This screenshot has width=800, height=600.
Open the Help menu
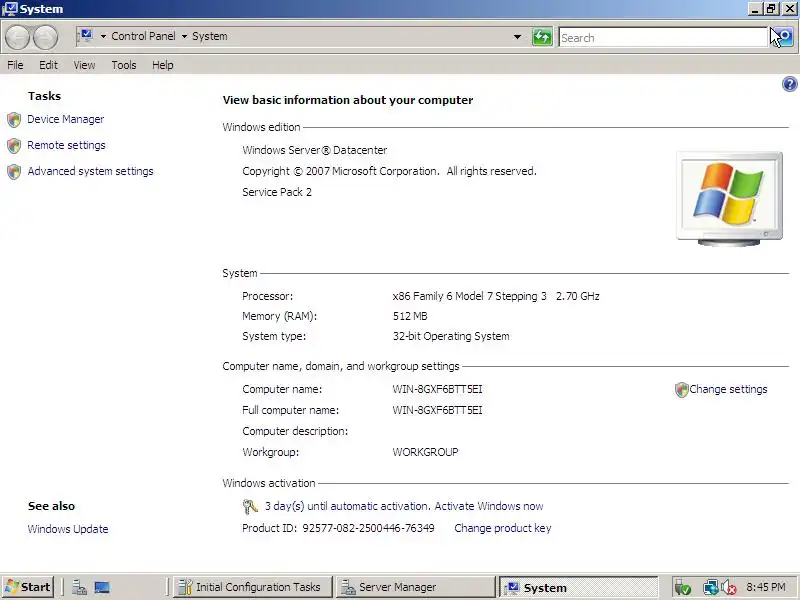click(163, 65)
